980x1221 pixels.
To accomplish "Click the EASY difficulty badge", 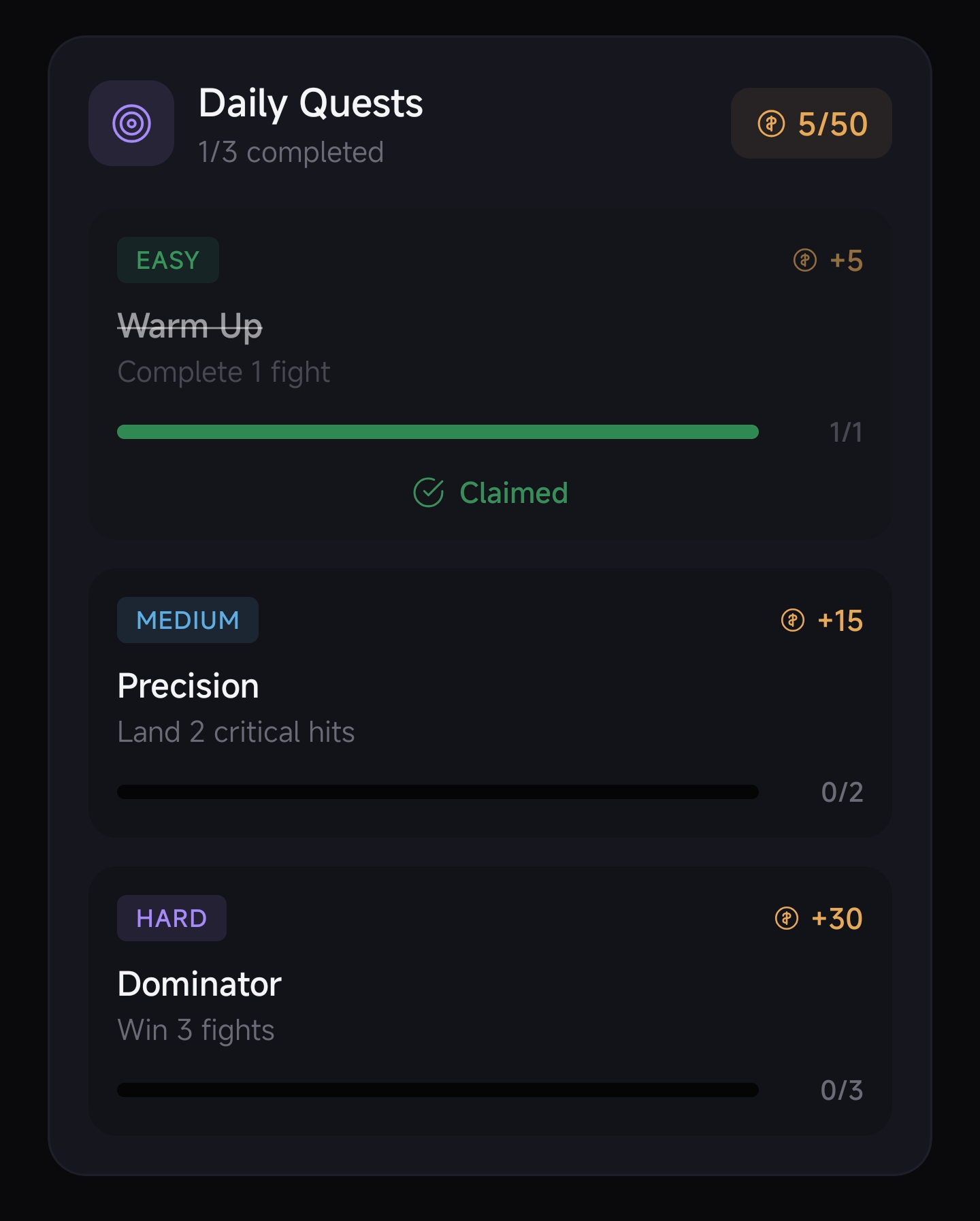I will pos(167,259).
